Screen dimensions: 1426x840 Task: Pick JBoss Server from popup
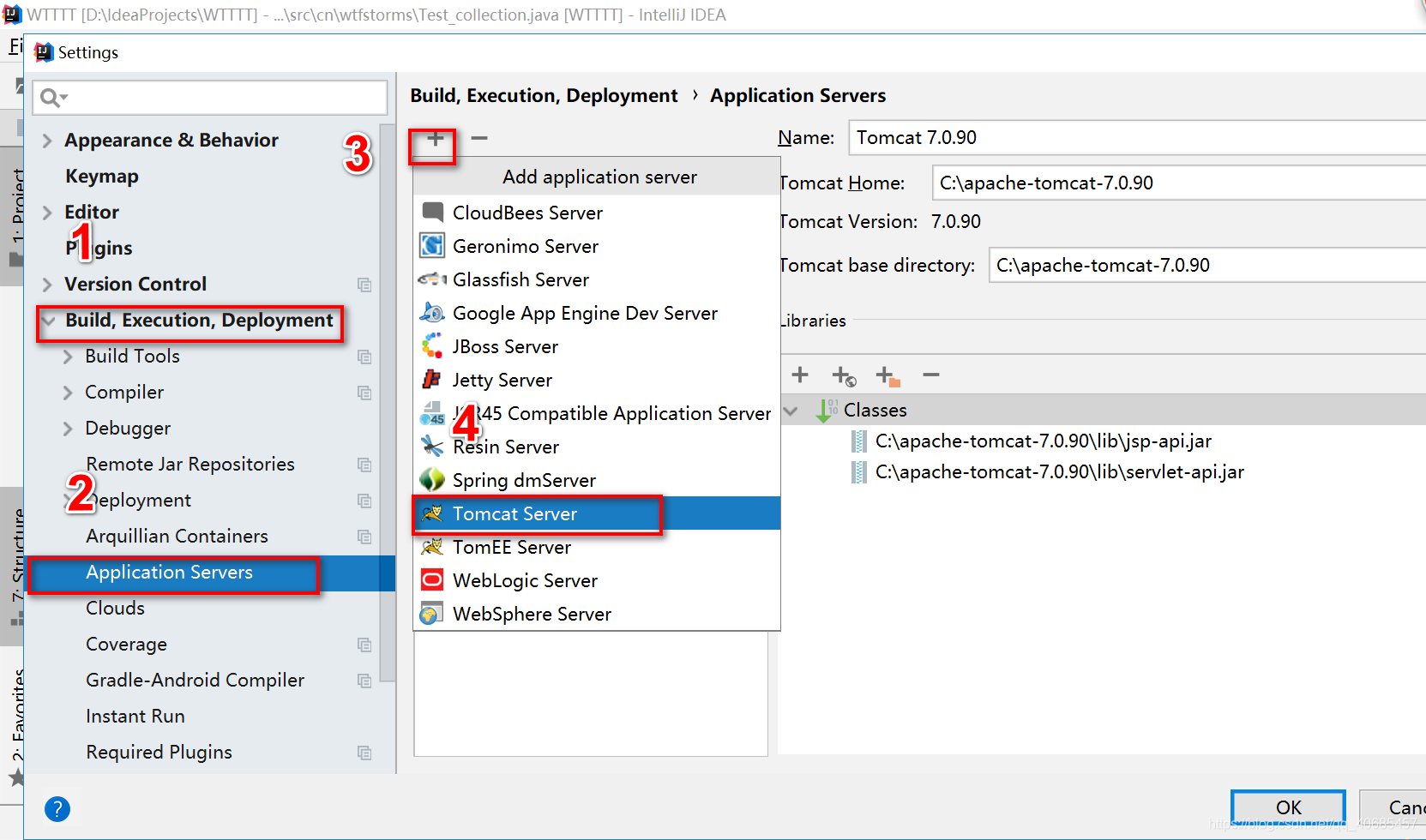[597, 346]
